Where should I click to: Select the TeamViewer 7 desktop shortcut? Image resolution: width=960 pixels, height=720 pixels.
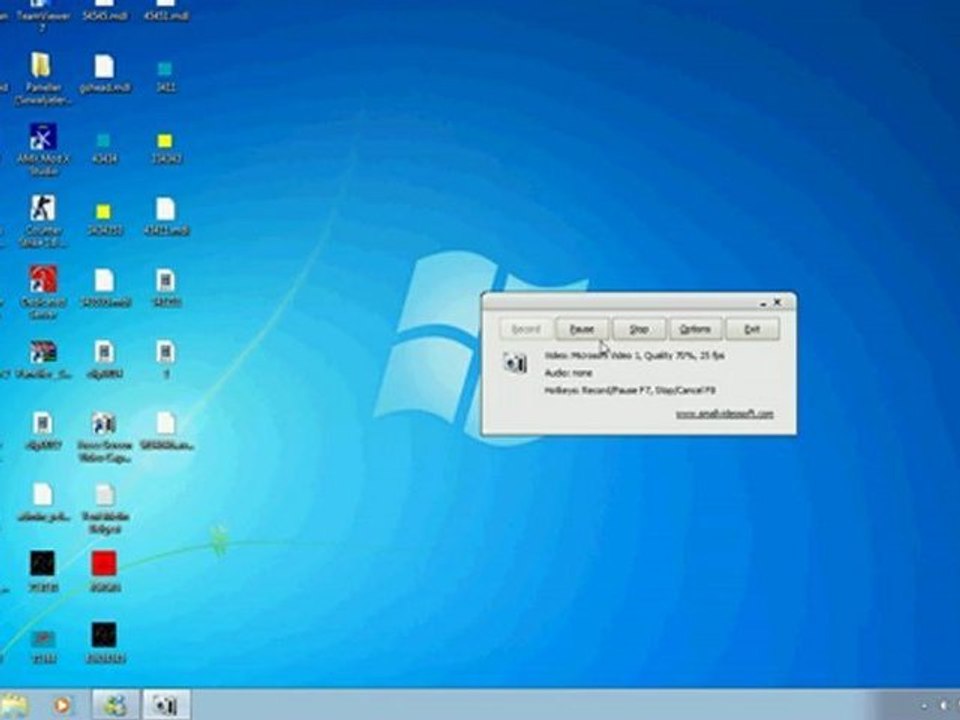coord(42,15)
